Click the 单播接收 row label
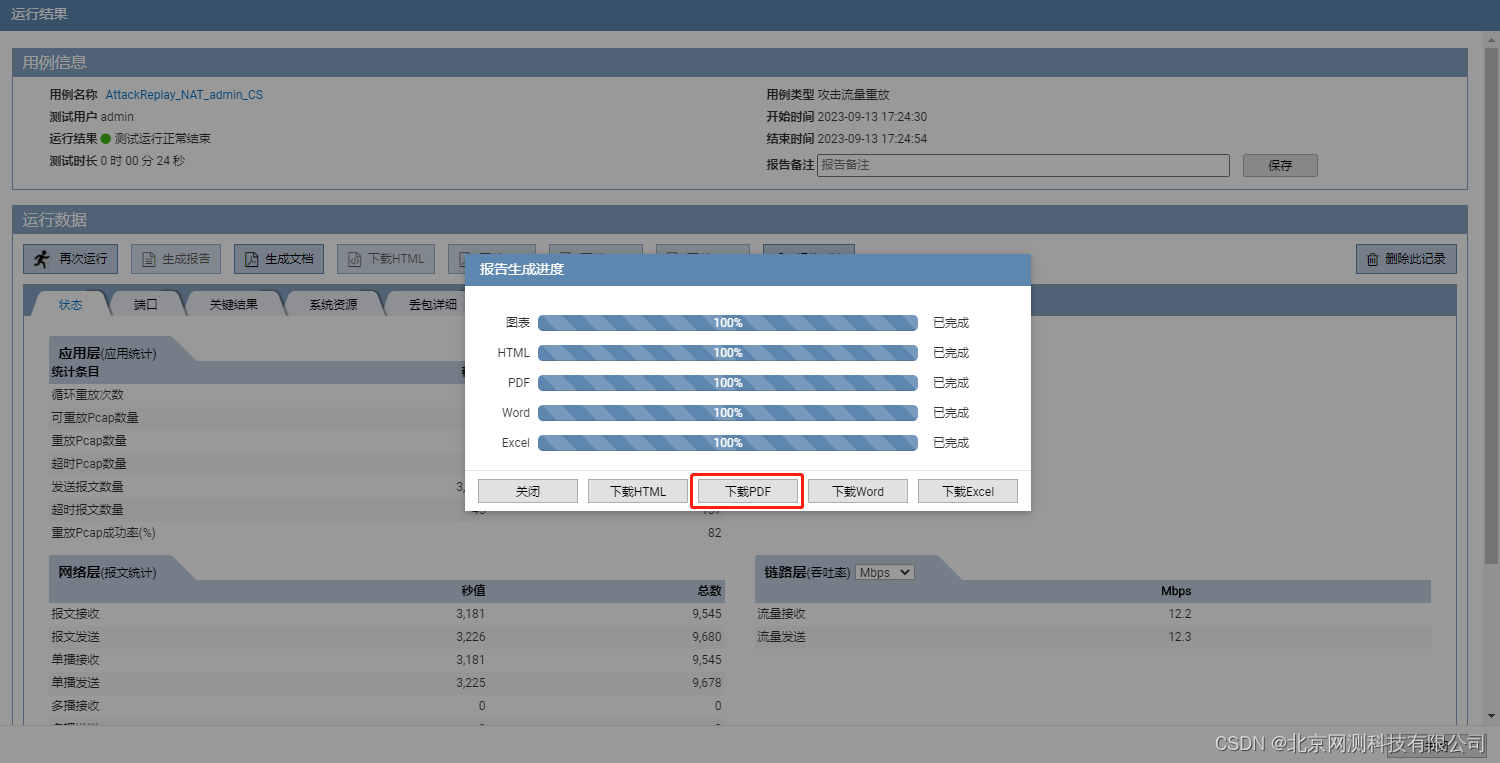This screenshot has width=1500, height=763. click(76, 660)
